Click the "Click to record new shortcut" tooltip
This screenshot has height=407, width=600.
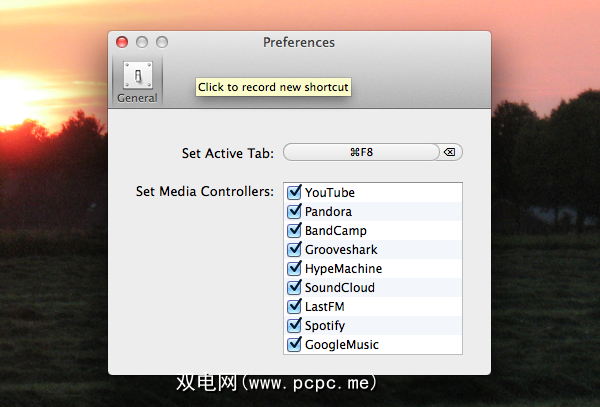(x=273, y=87)
